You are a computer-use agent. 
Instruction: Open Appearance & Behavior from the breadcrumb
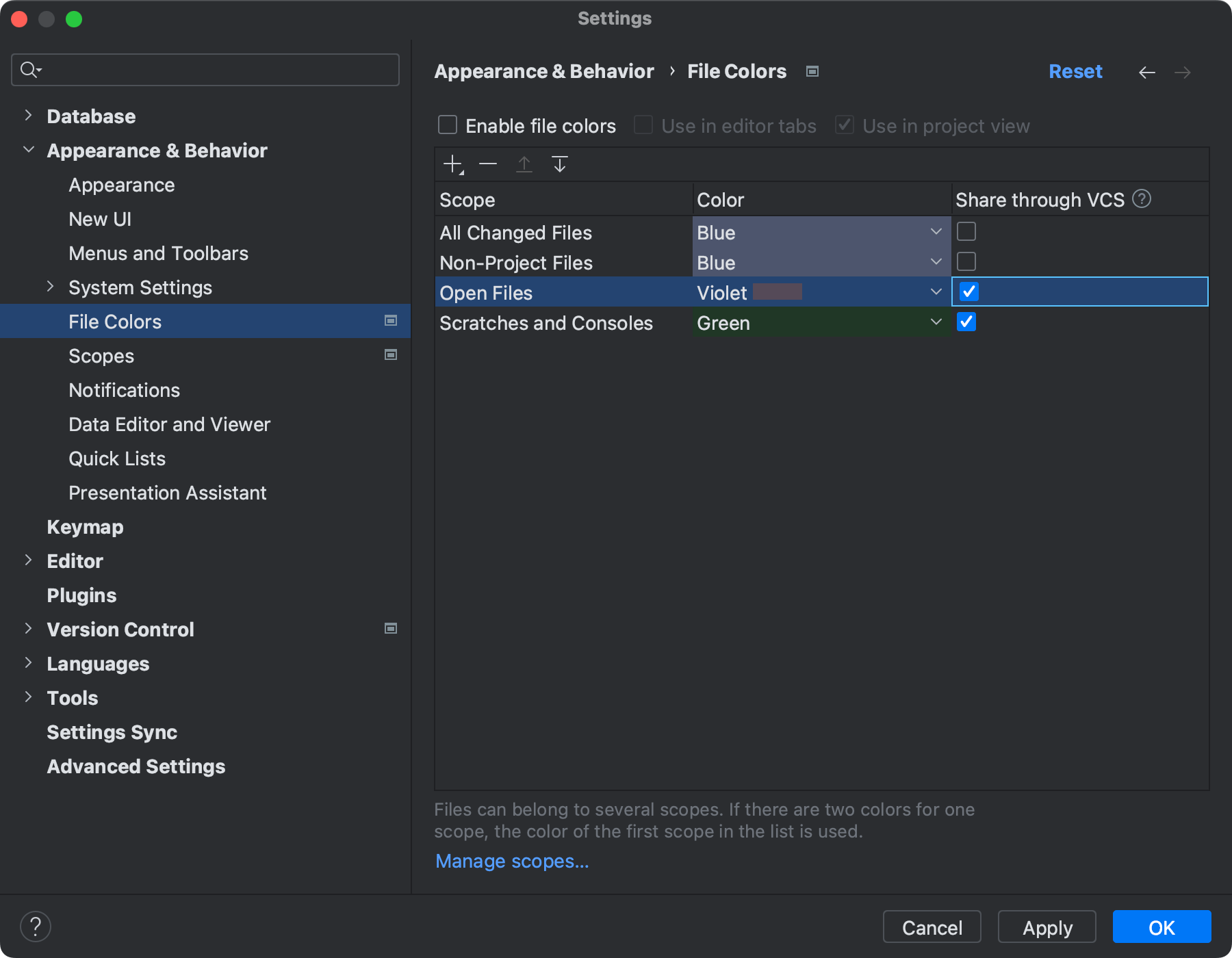coord(543,70)
